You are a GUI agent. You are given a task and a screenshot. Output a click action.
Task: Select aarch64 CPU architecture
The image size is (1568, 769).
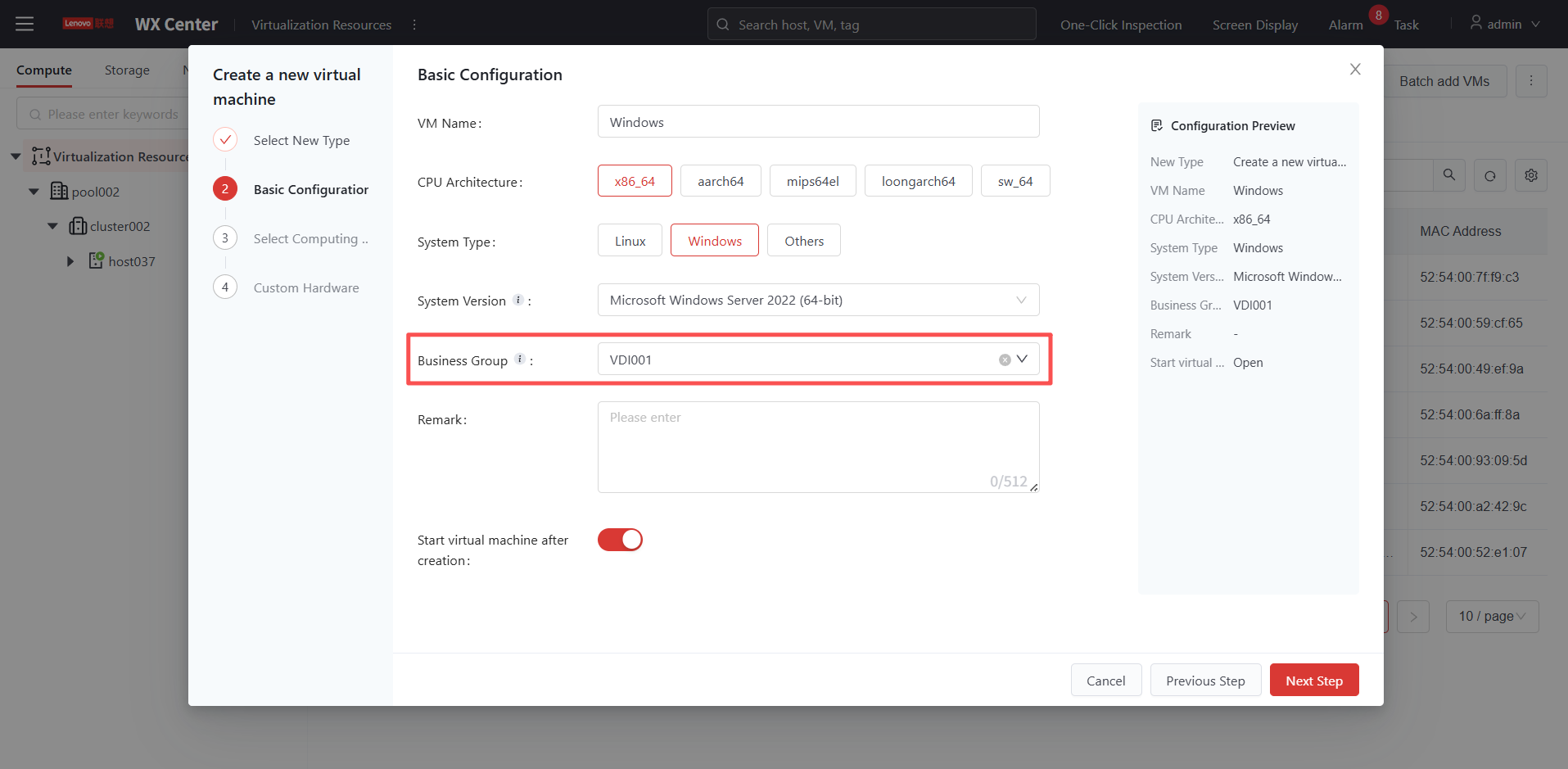coord(720,181)
